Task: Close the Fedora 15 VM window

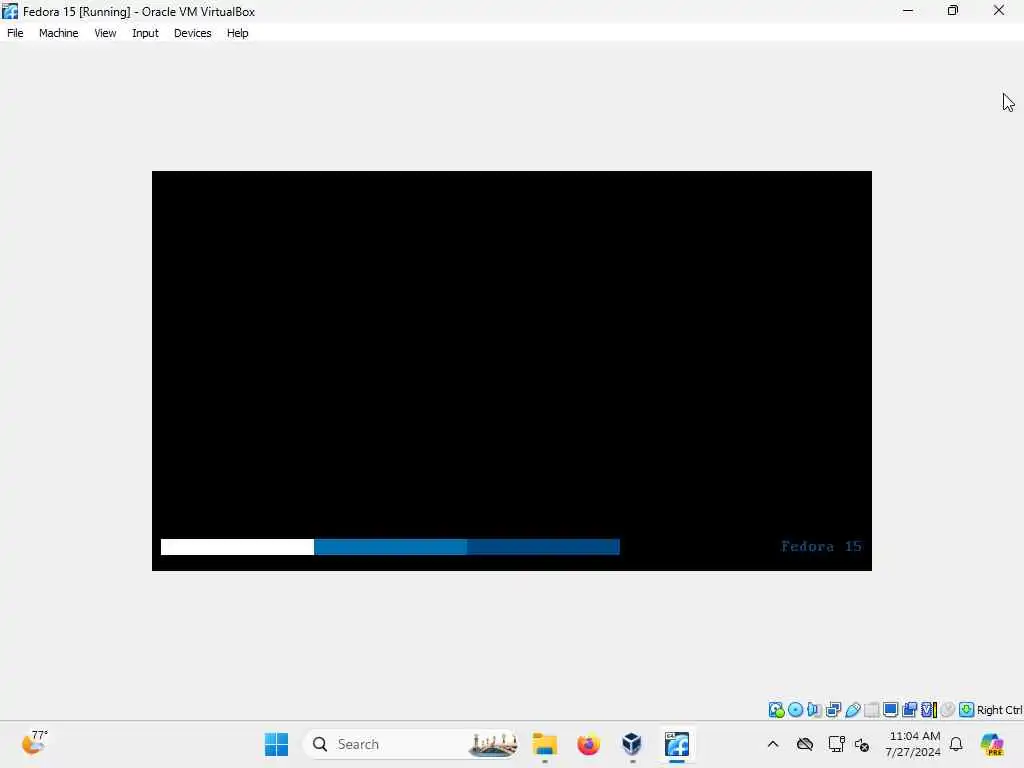Action: [999, 11]
